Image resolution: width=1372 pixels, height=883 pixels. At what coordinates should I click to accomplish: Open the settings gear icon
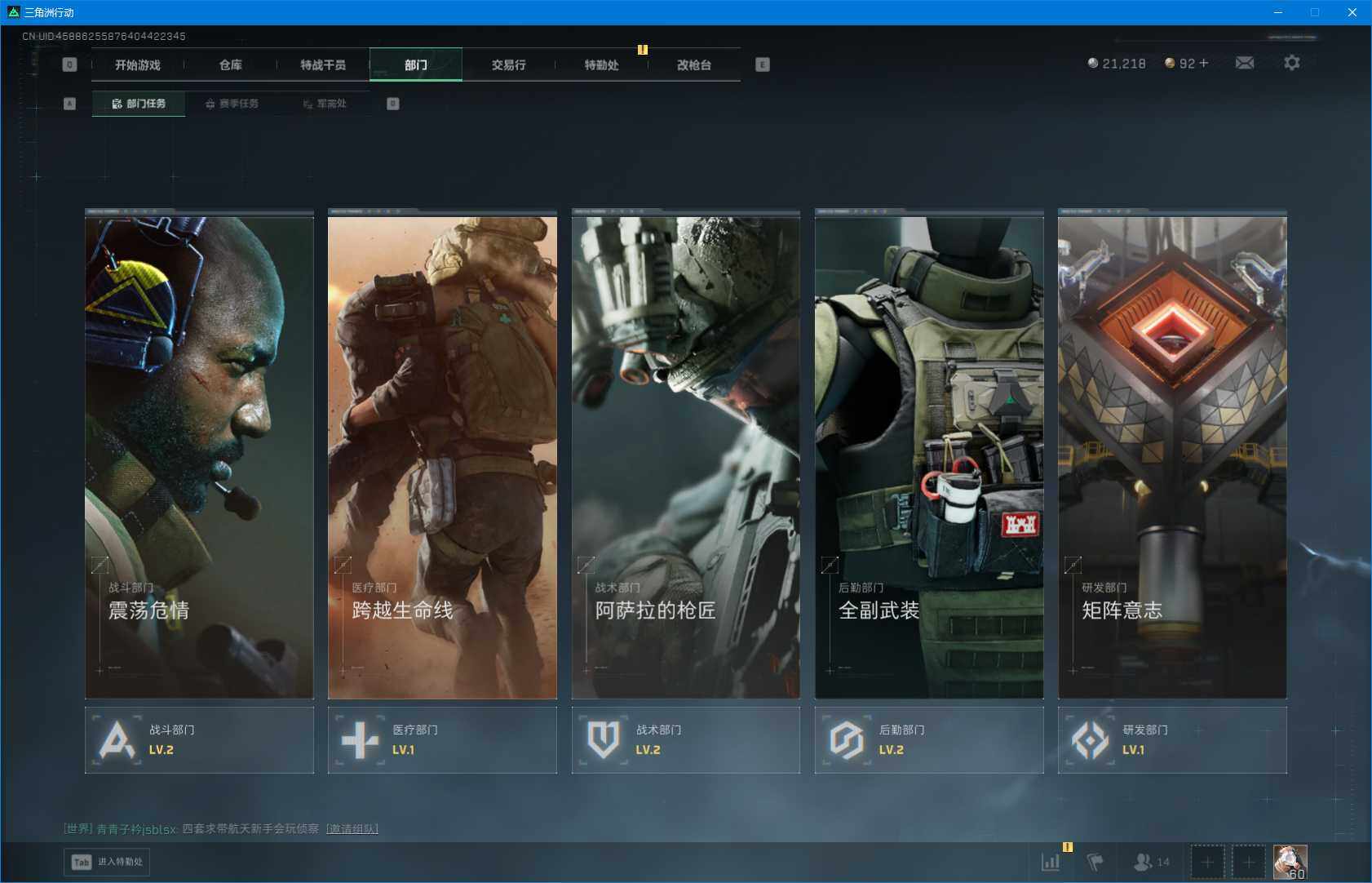(1291, 63)
